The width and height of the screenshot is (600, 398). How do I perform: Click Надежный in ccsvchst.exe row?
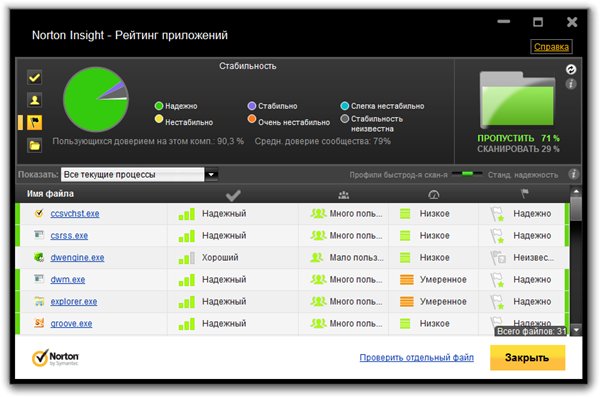click(224, 214)
